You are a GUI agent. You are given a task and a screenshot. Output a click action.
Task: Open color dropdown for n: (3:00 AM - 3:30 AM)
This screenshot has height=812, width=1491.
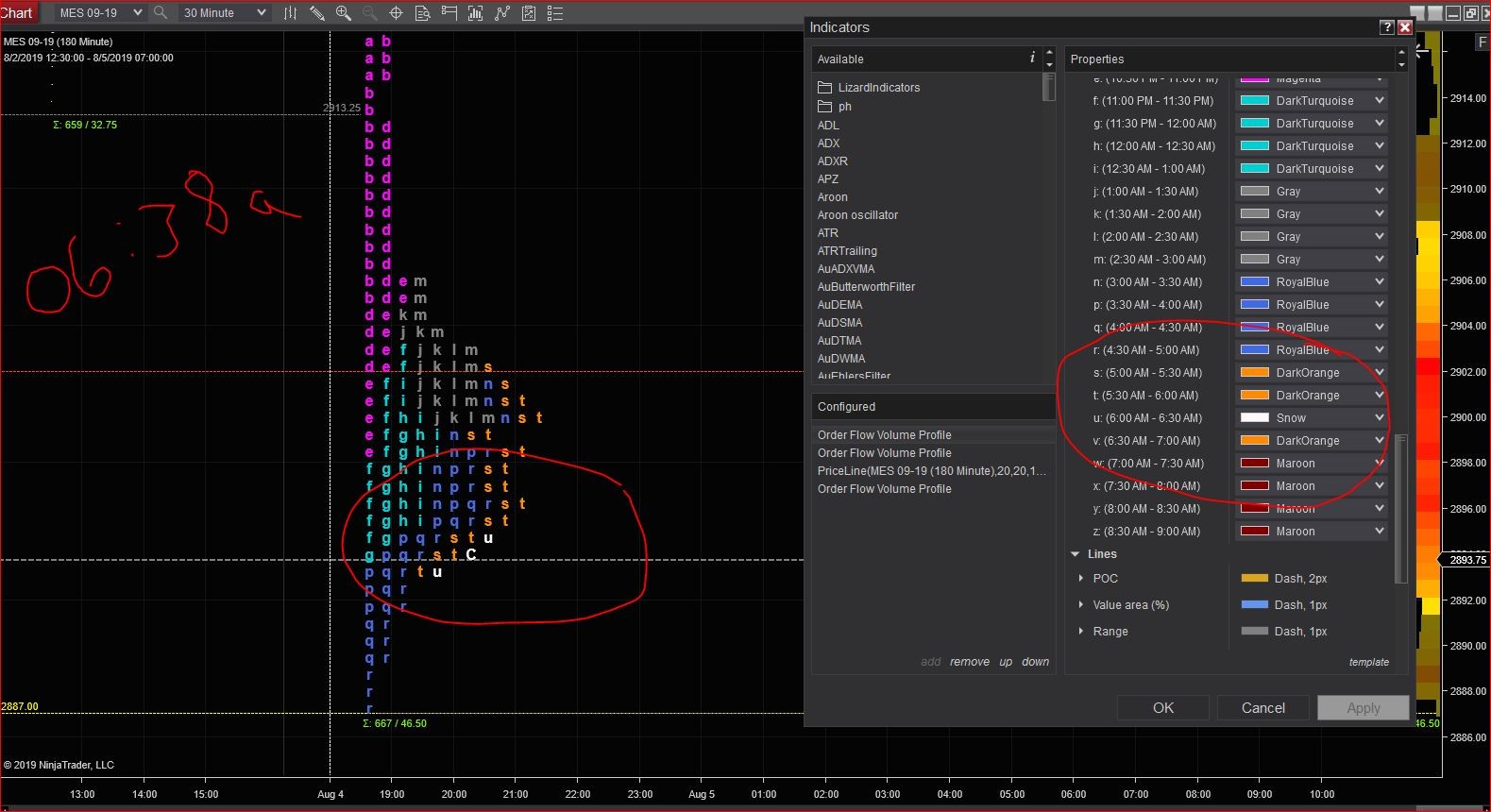pos(1312,282)
